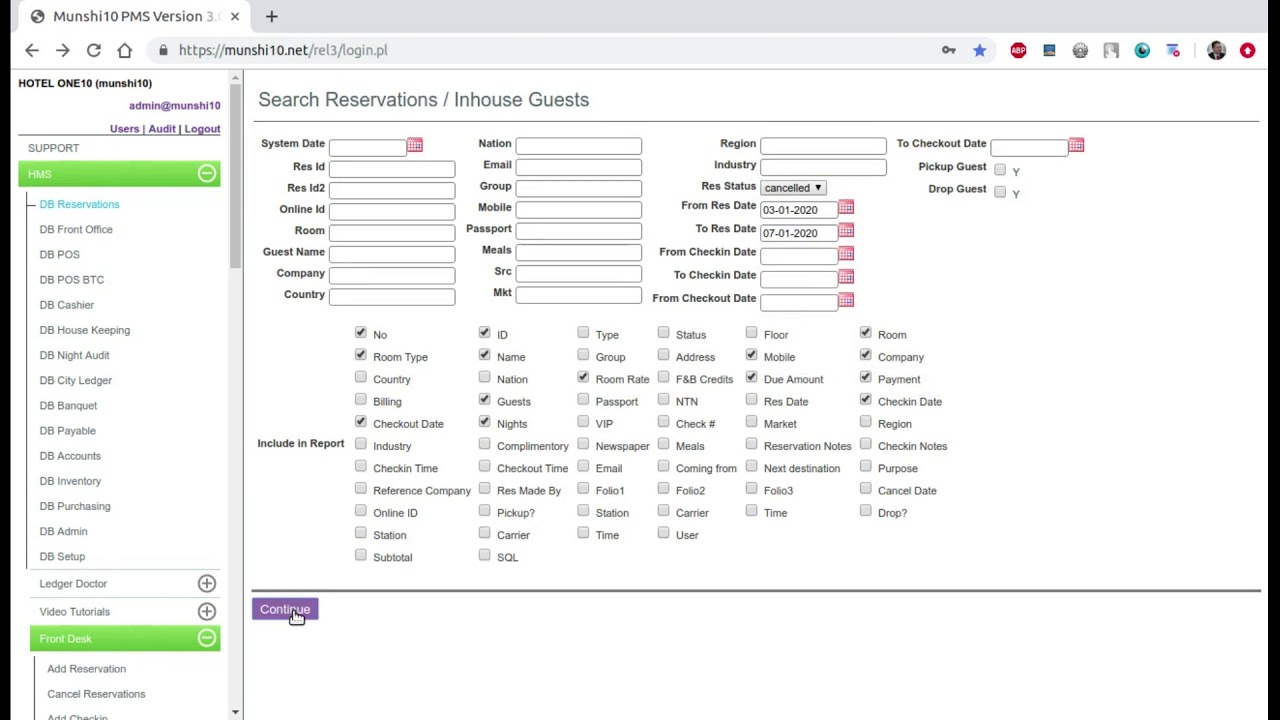Reload the page with refresh icon
The height and width of the screenshot is (720, 1280).
click(94, 50)
